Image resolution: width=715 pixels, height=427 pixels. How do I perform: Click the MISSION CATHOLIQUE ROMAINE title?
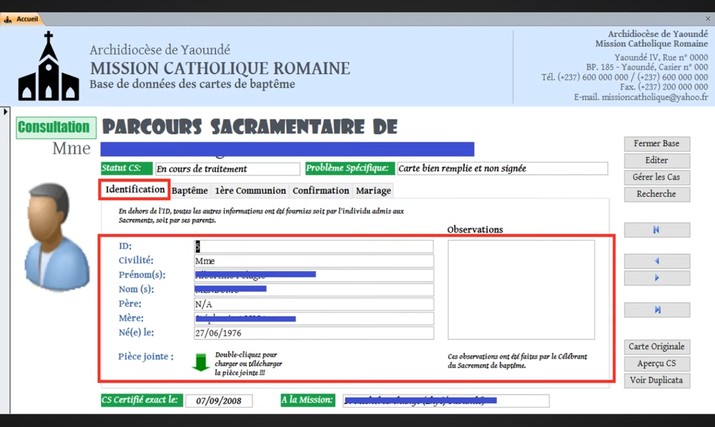tap(220, 68)
